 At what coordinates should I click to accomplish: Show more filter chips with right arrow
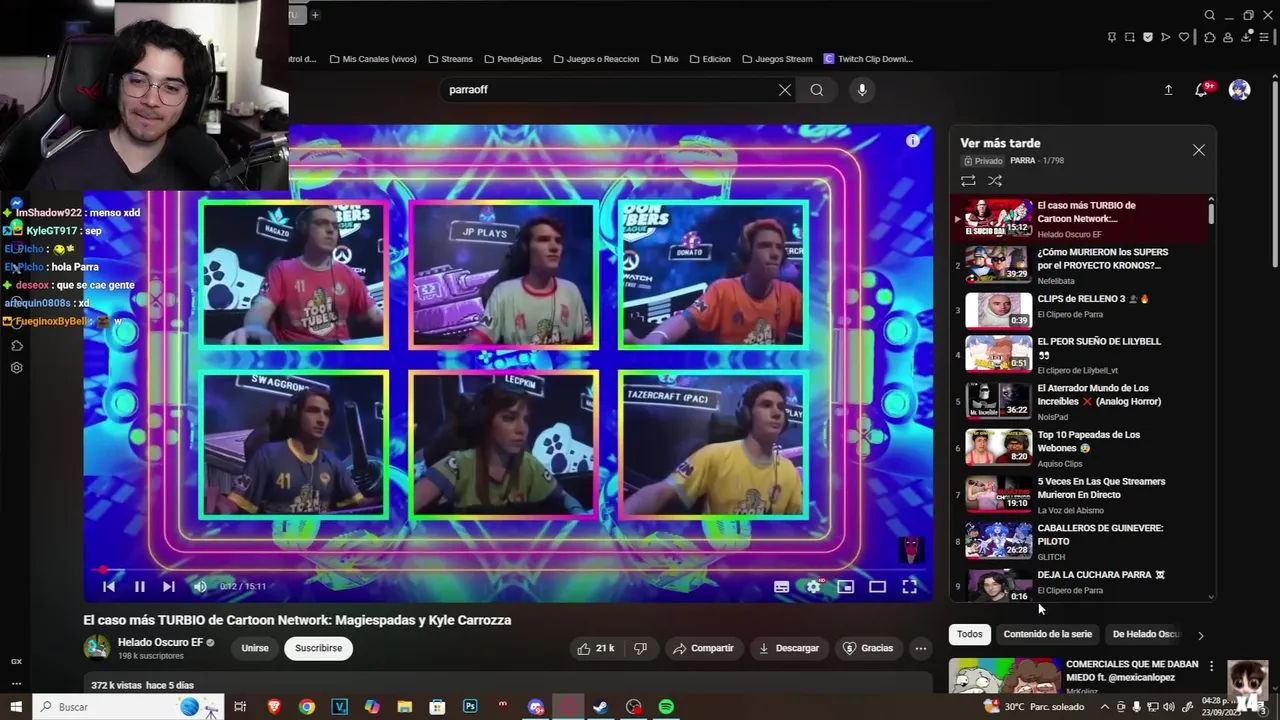(1201, 635)
